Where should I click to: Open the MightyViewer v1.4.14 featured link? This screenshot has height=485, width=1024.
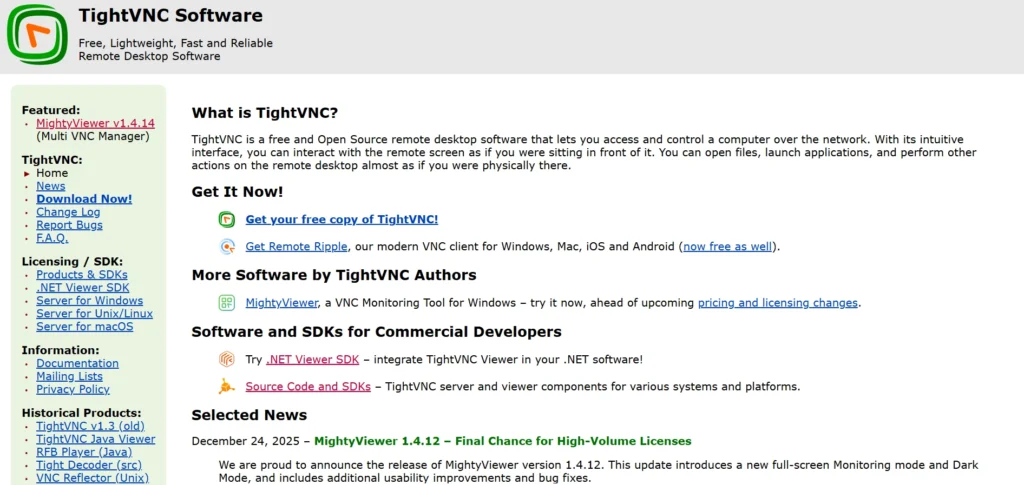pyautogui.click(x=95, y=123)
